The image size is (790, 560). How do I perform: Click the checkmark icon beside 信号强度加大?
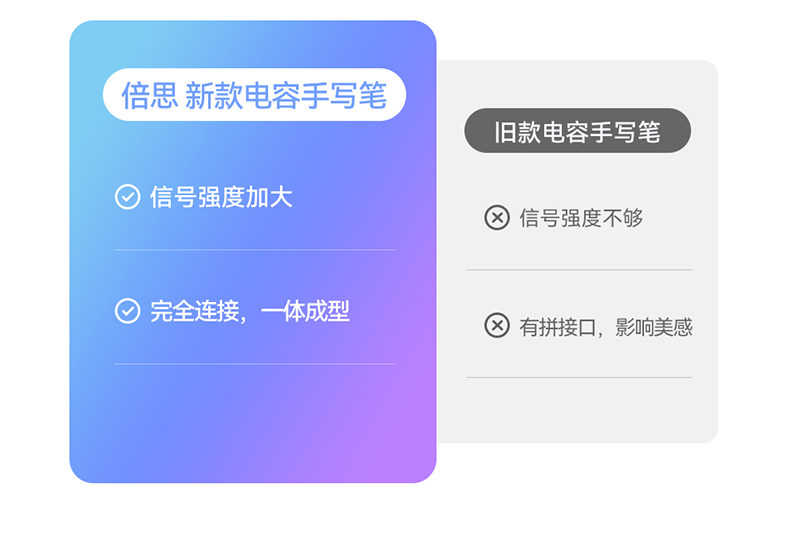(x=127, y=197)
